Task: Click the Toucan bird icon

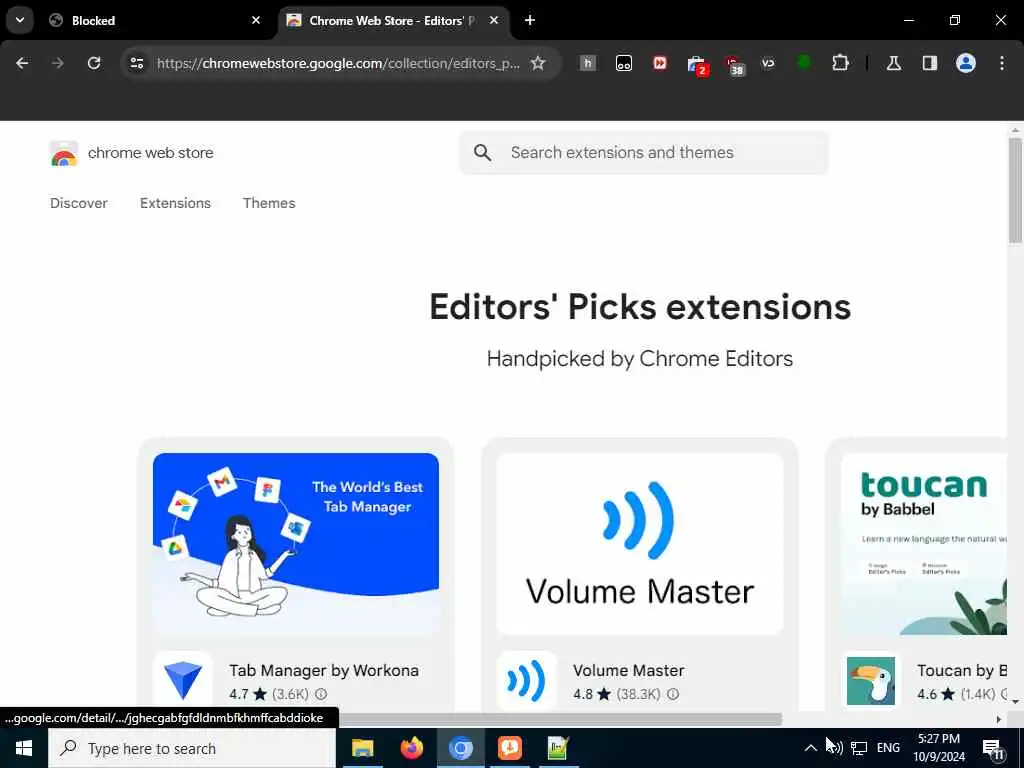Action: (x=871, y=681)
